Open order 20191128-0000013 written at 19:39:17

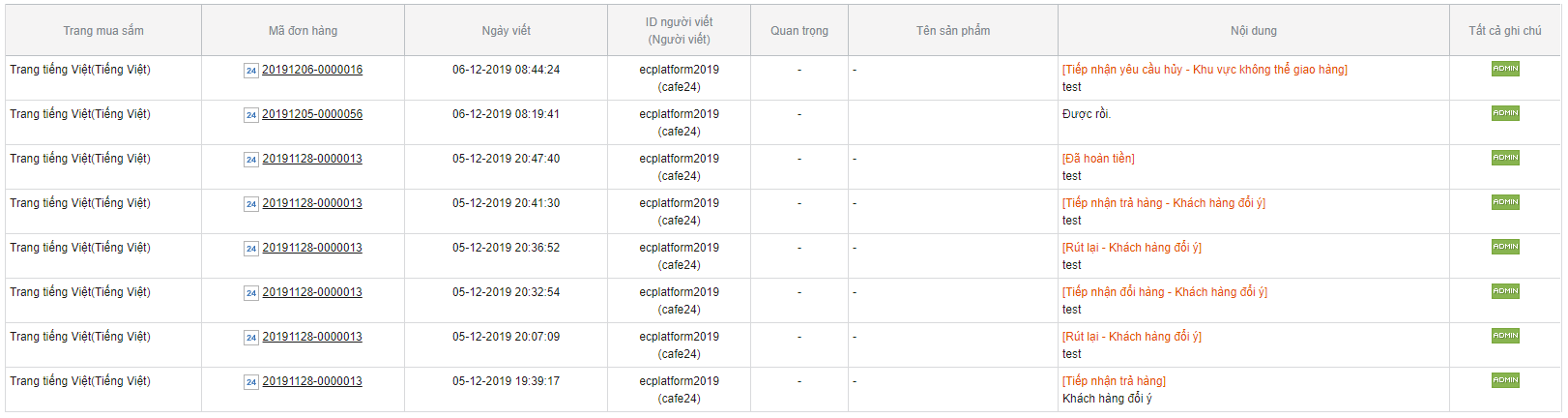tap(312, 381)
